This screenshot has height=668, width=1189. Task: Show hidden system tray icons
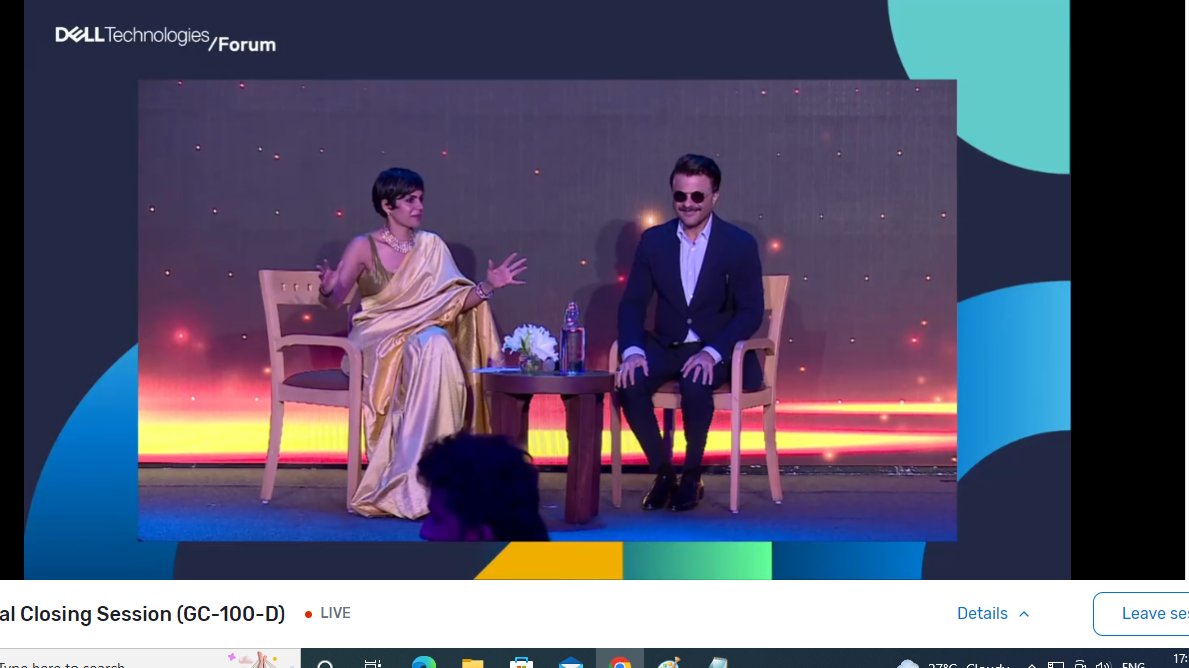click(x=1031, y=665)
